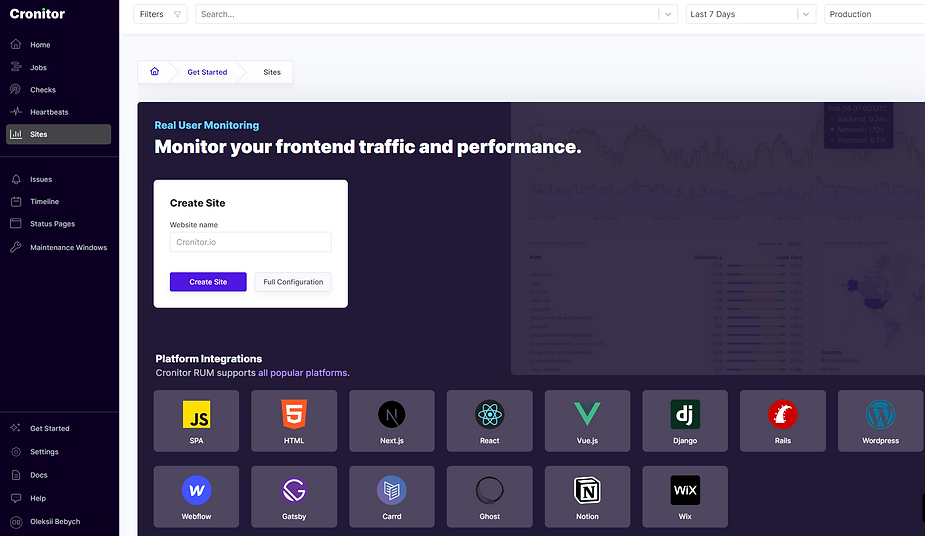Screen dimensions: 925x536
Task: Select the React integration tile
Action: point(490,421)
